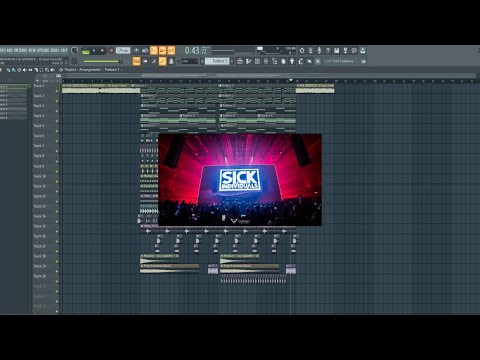The height and width of the screenshot is (360, 480).
Task: Mute Track 8 via its green light
Action: click(57, 161)
